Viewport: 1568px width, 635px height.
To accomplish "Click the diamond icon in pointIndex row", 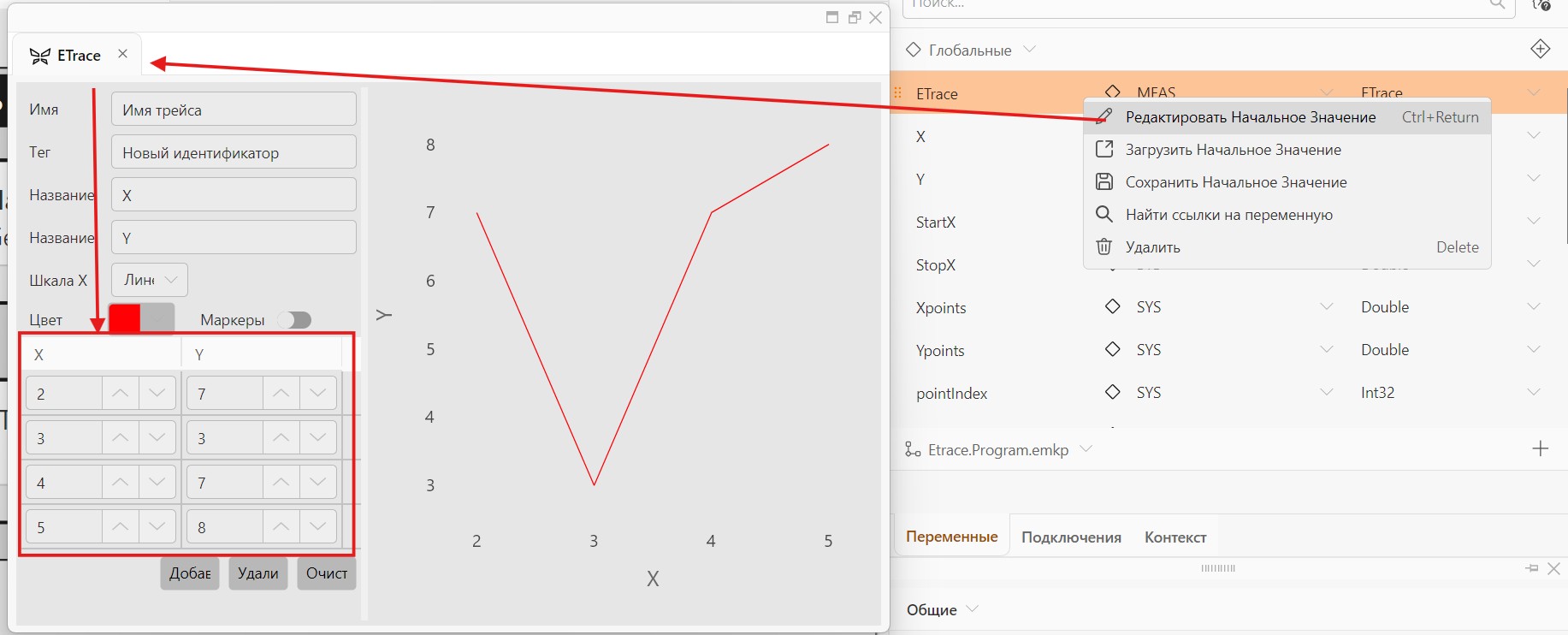I will tap(1112, 391).
